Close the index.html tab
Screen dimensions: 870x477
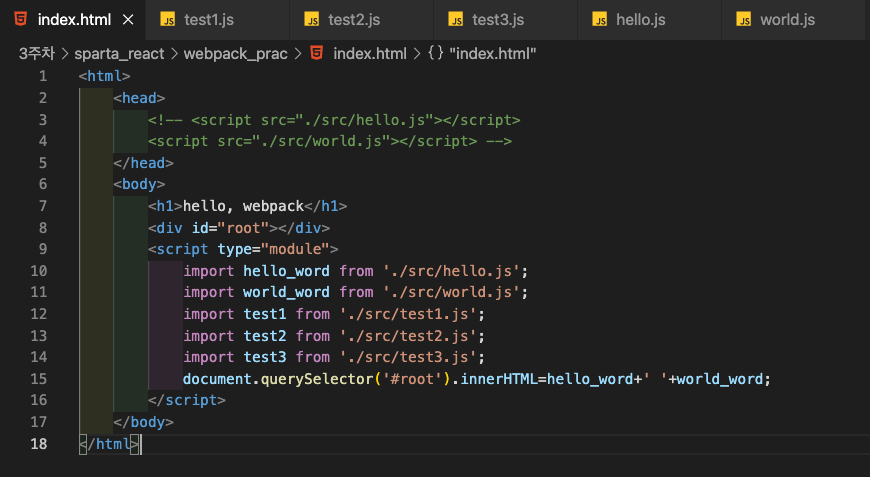(x=128, y=20)
